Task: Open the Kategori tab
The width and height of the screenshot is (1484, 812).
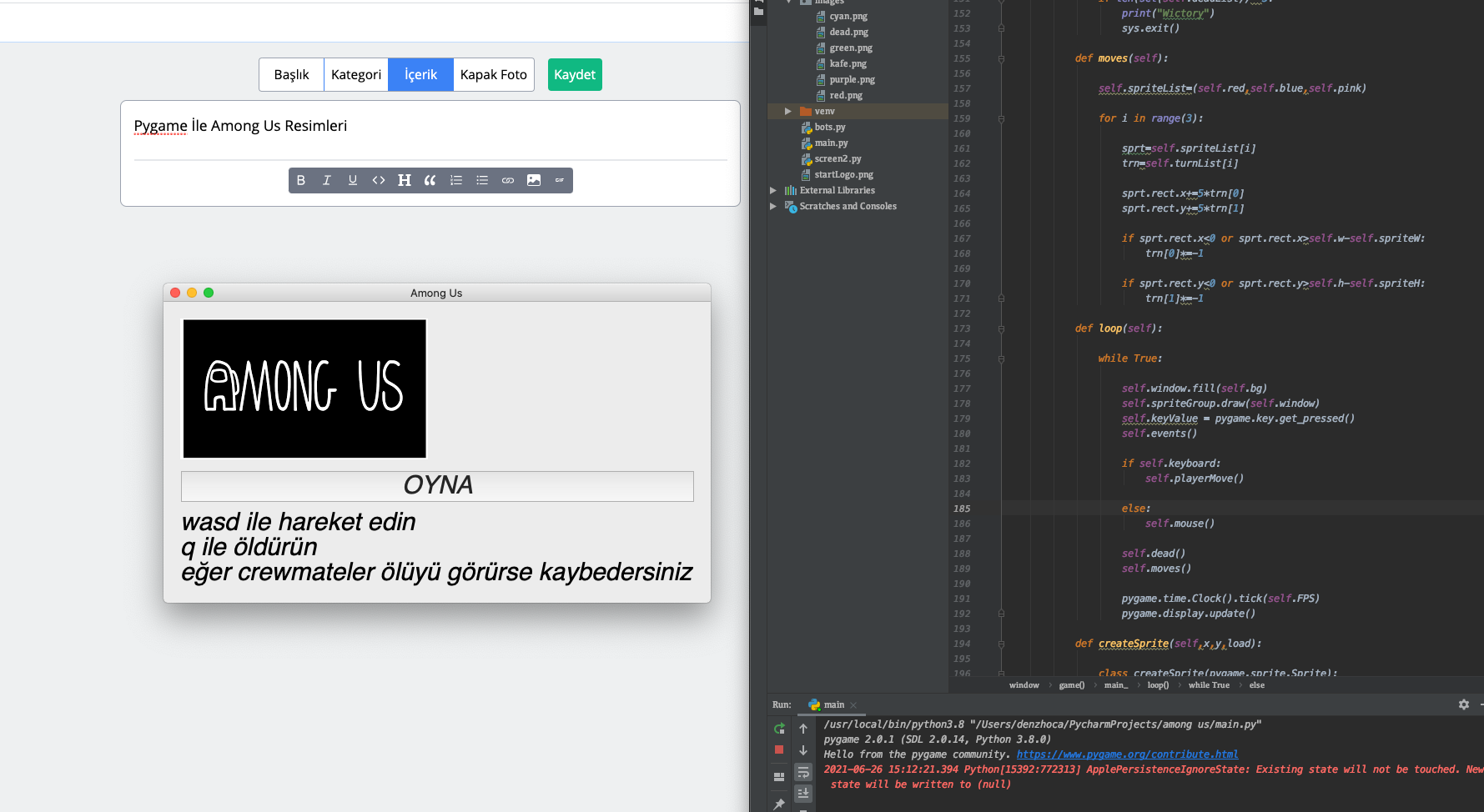Action: coord(356,74)
